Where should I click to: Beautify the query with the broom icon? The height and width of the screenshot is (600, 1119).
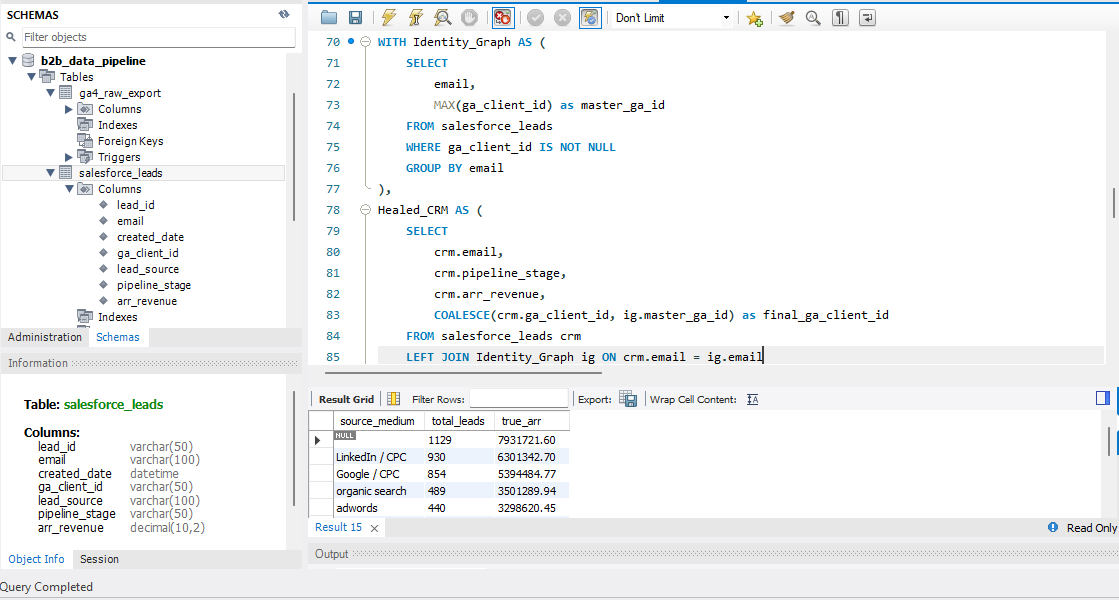click(786, 18)
